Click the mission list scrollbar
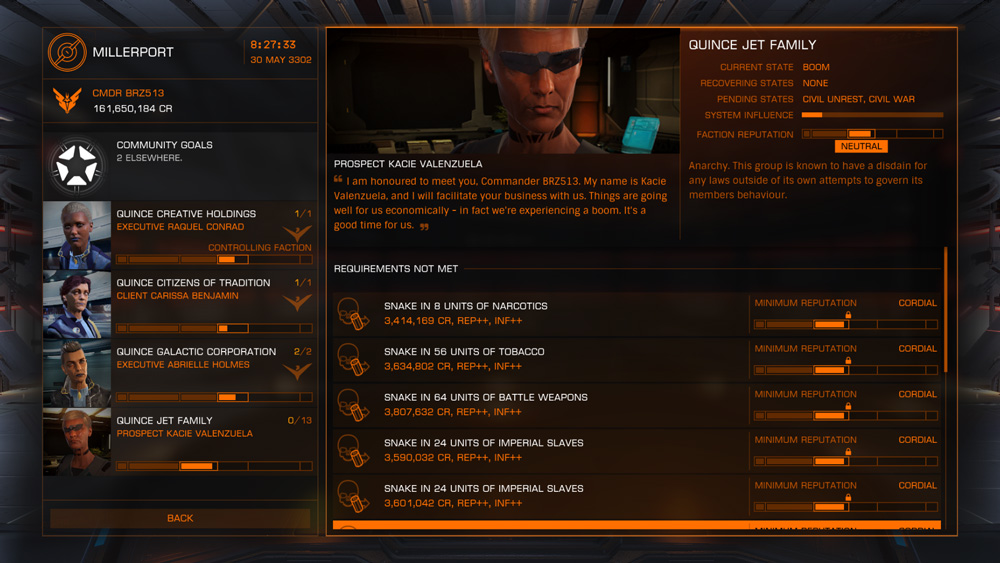 pyautogui.click(x=945, y=310)
